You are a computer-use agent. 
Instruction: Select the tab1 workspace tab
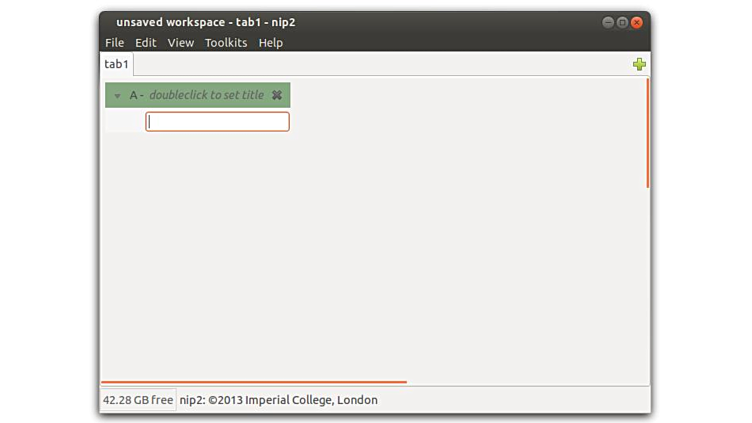point(117,64)
